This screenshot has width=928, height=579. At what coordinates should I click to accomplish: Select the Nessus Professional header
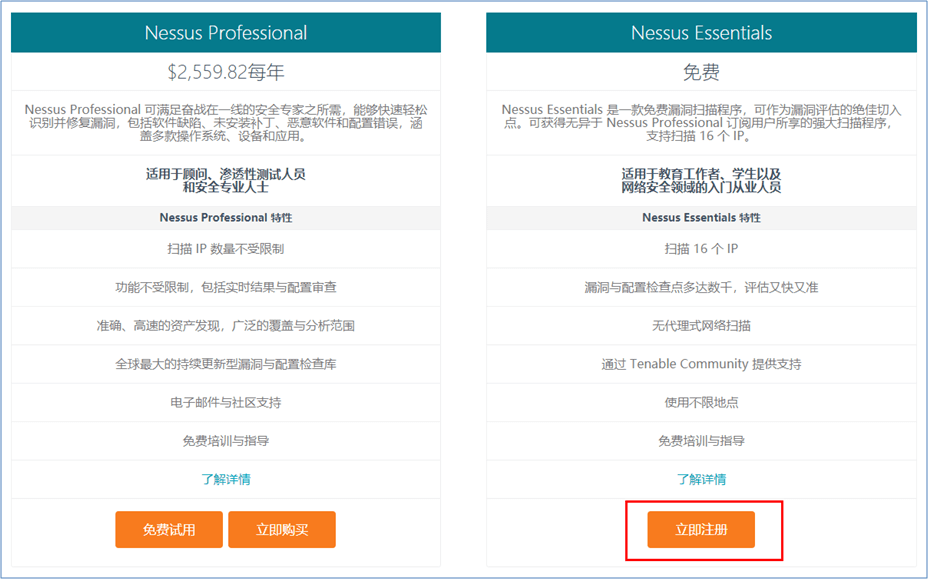coord(225,33)
